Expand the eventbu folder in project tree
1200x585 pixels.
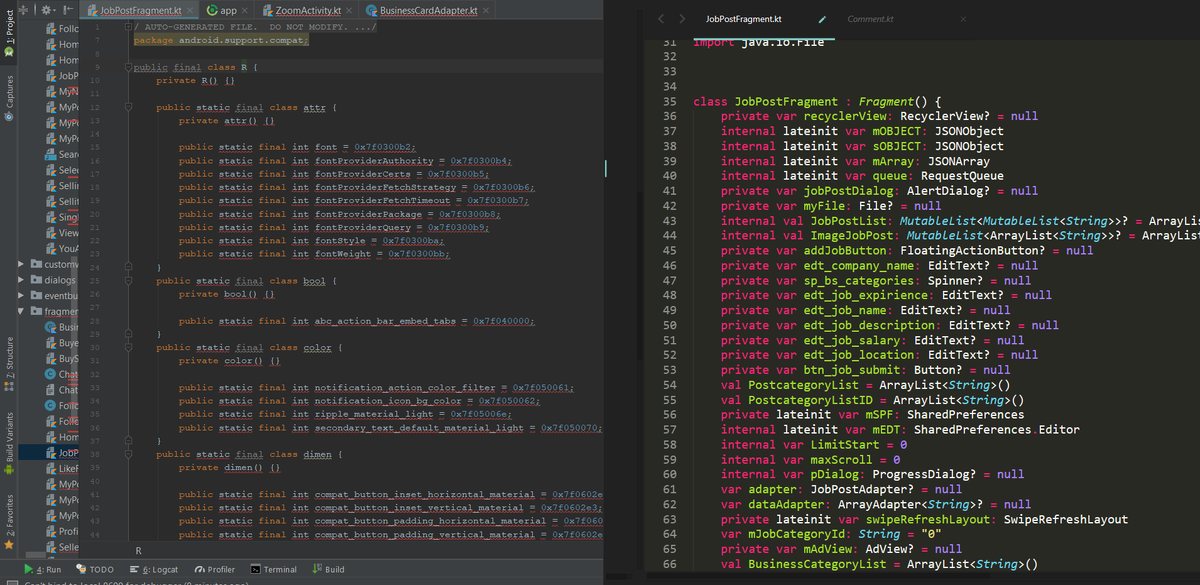pyautogui.click(x=23, y=296)
